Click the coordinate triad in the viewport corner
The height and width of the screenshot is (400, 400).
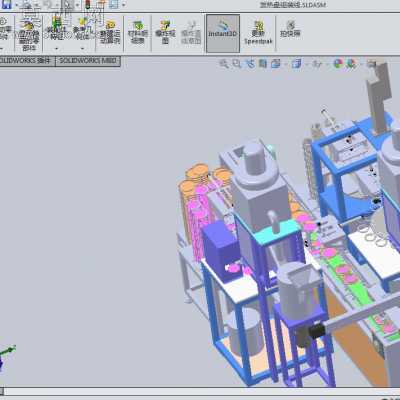(6, 357)
